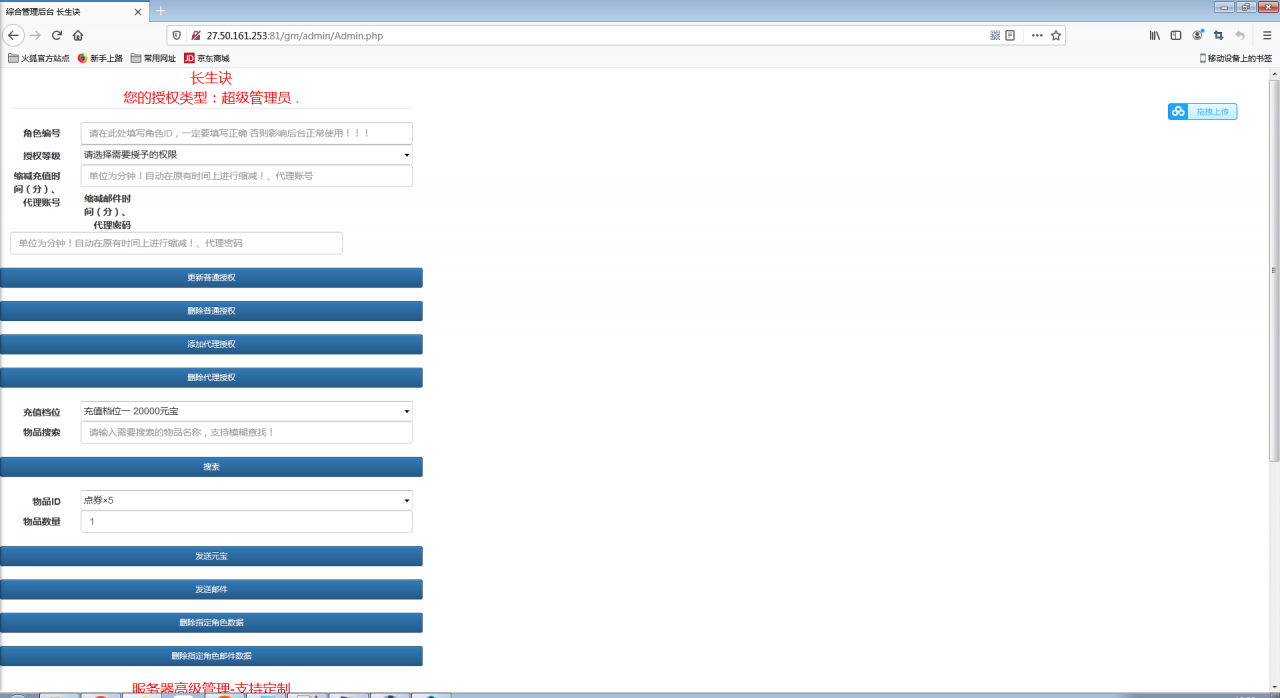The image size is (1280, 698).
Task: Expand the 授权等级 permission dropdown
Action: [x=246, y=155]
